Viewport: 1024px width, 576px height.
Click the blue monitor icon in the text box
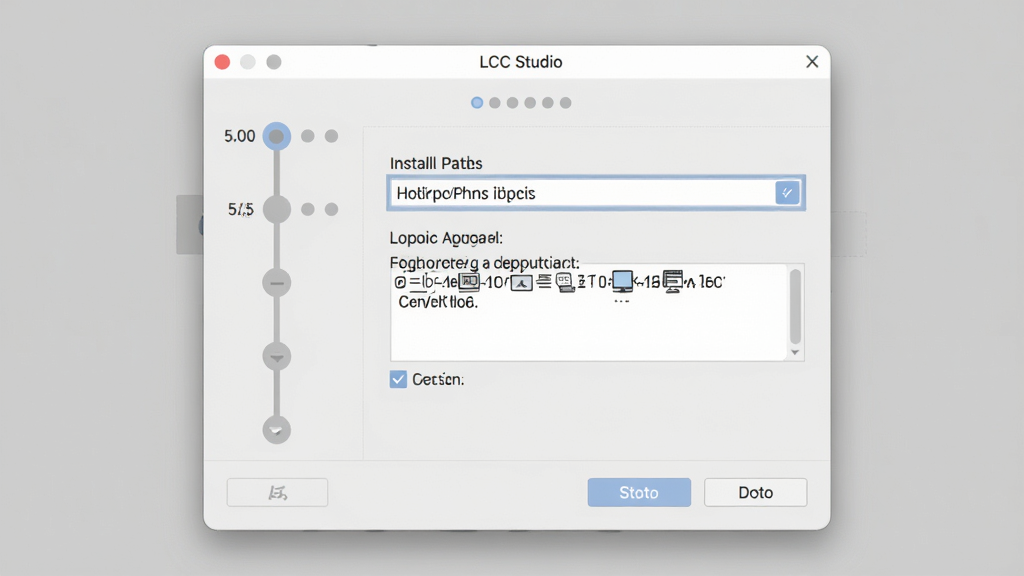pos(622,281)
